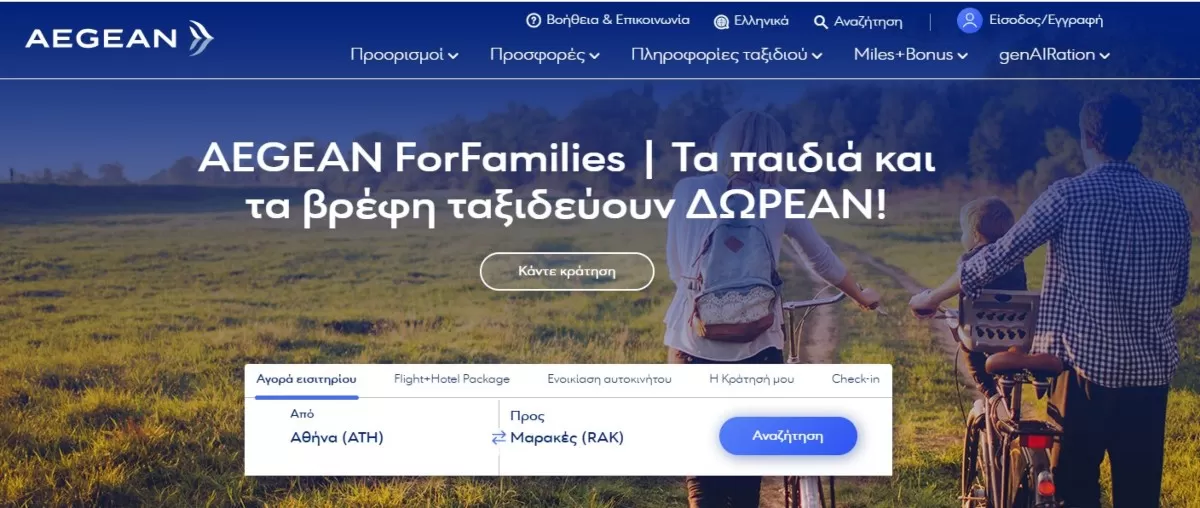Image resolution: width=1200 pixels, height=508 pixels.
Task: Select the Αγορά εισιτηρίου tab
Action: click(x=306, y=379)
